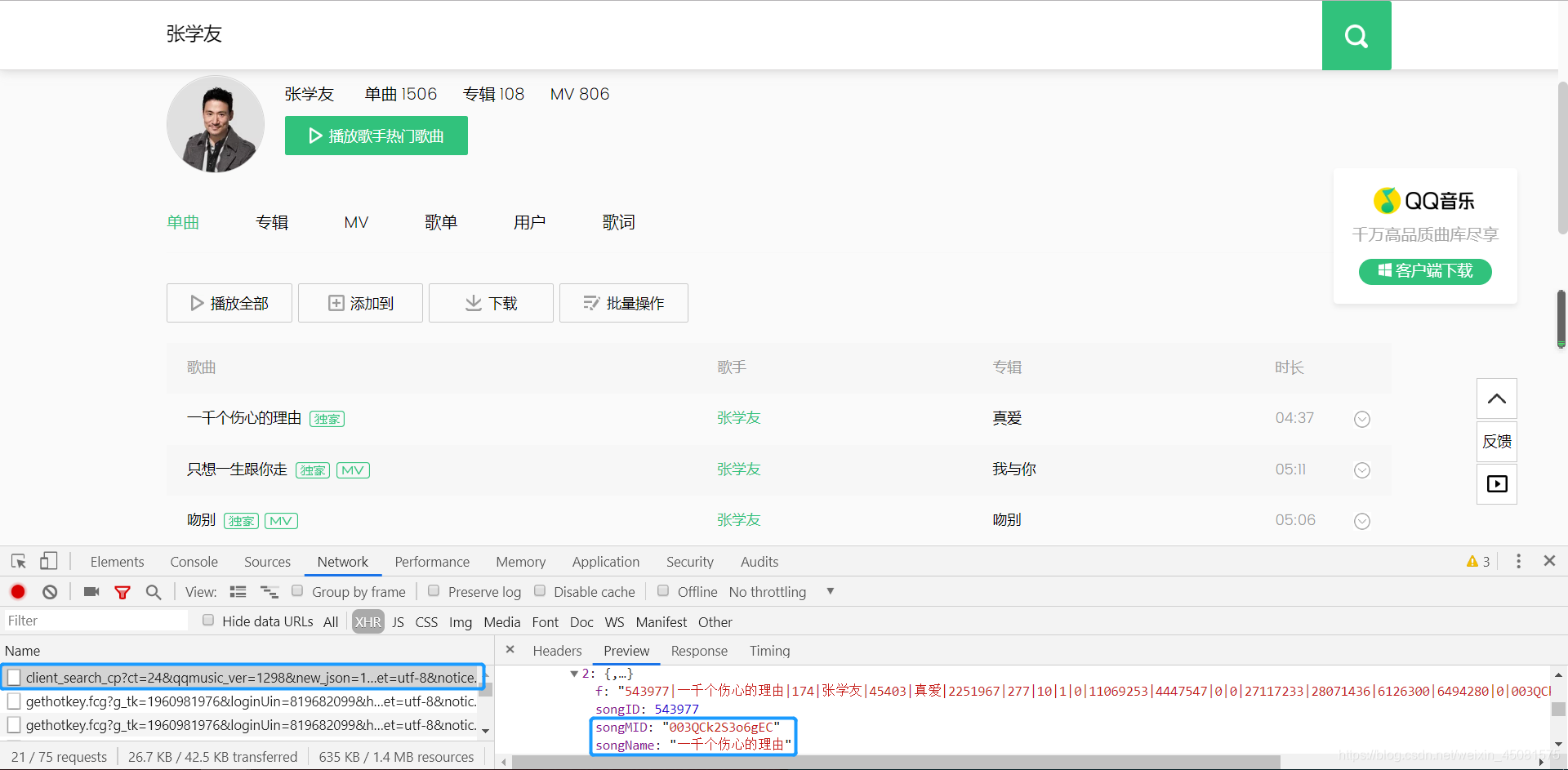Switch to the Elements tab
Screen dimensions: 1568x770
[x=117, y=562]
